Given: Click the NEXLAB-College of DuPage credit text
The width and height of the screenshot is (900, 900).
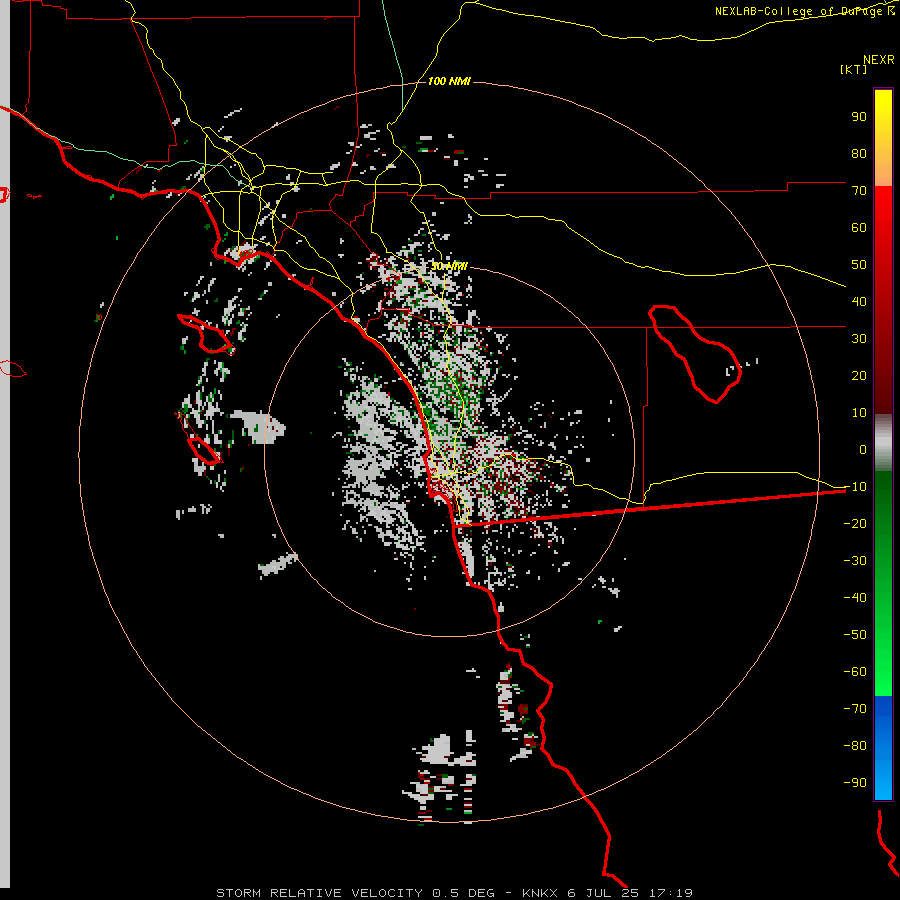Looking at the screenshot, I should pyautogui.click(x=804, y=11).
